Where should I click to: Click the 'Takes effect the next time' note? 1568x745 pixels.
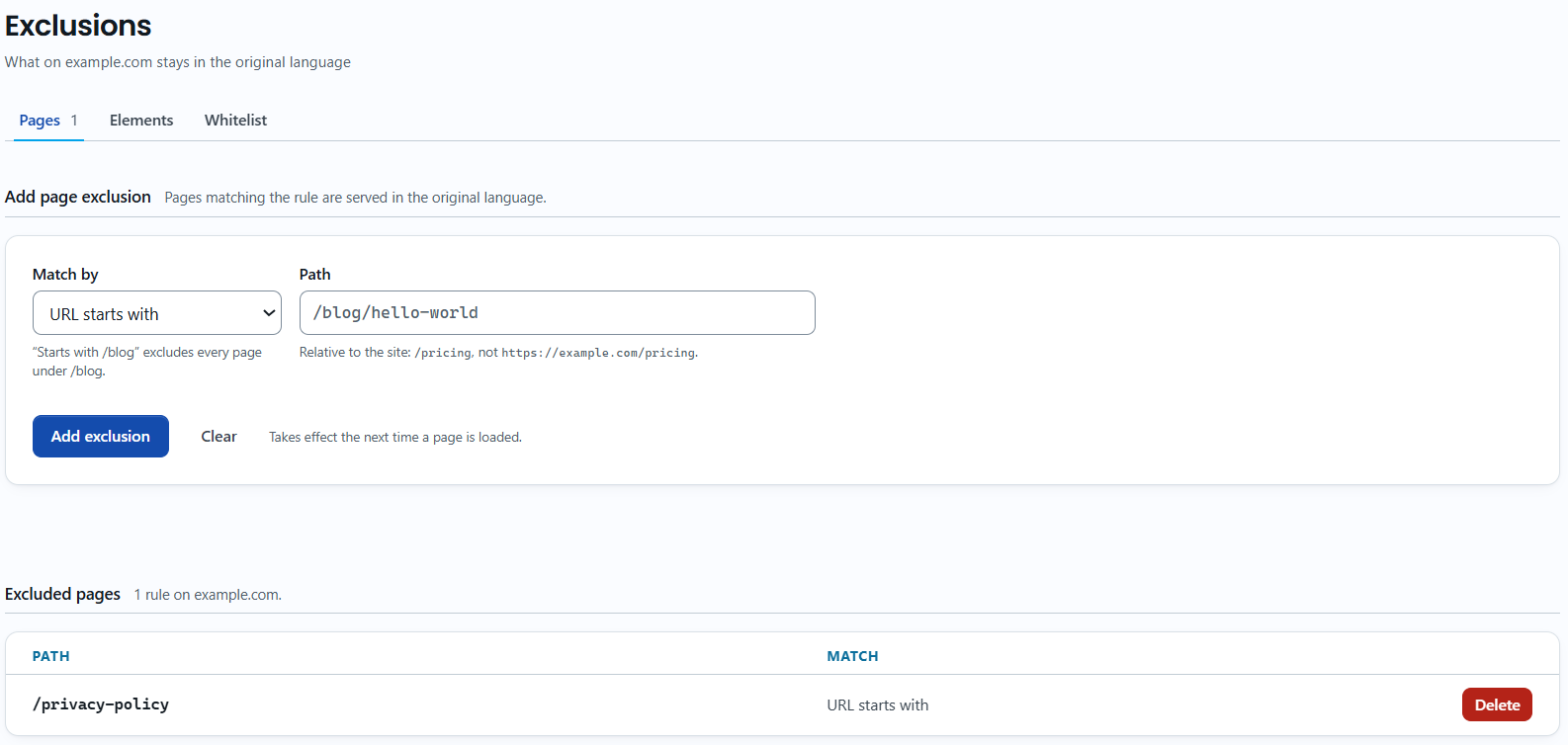(x=396, y=437)
